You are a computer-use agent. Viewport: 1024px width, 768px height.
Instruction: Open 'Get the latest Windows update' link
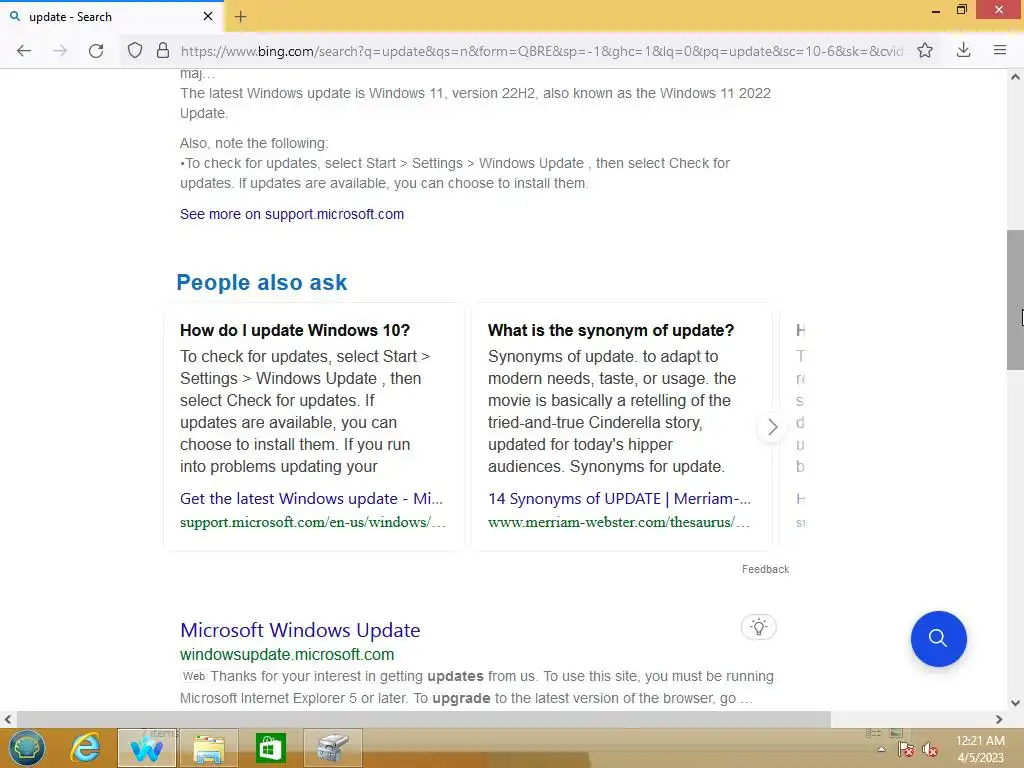point(311,499)
